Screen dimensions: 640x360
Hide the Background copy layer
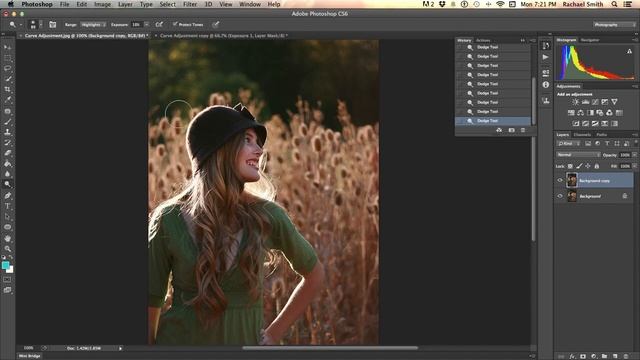click(560, 180)
